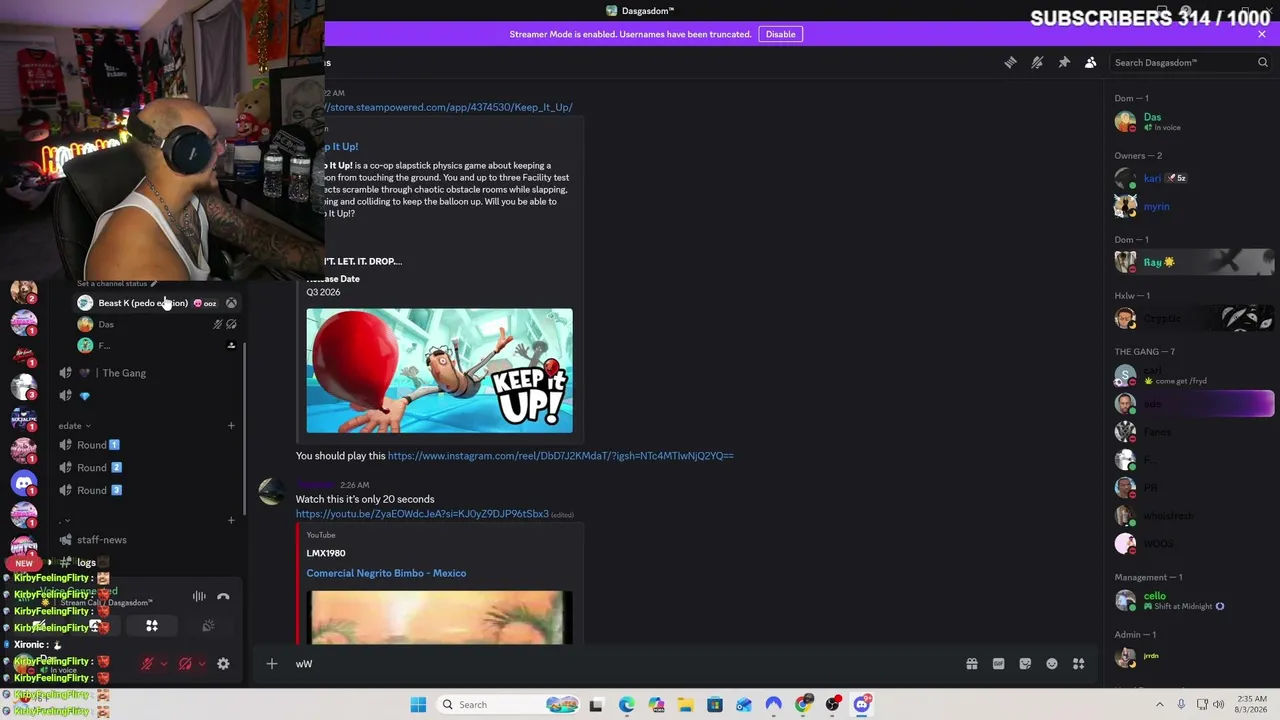Open the Apps launcher in message bar
Image resolution: width=1280 pixels, height=720 pixels.
[1079, 663]
